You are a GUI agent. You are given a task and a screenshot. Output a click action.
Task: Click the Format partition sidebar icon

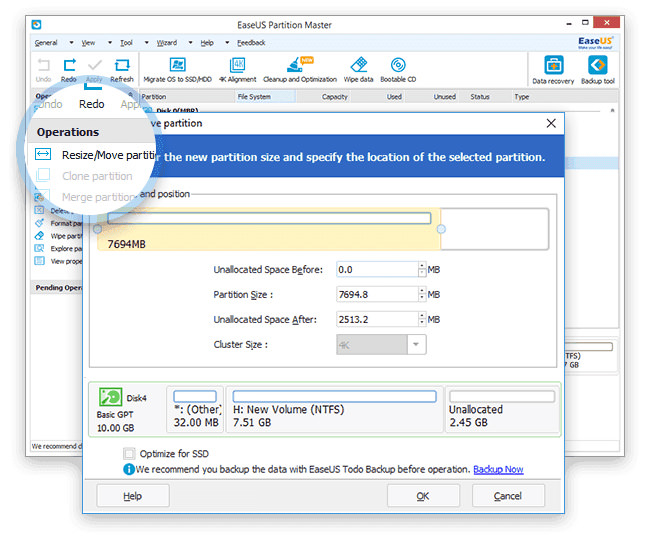(39, 223)
